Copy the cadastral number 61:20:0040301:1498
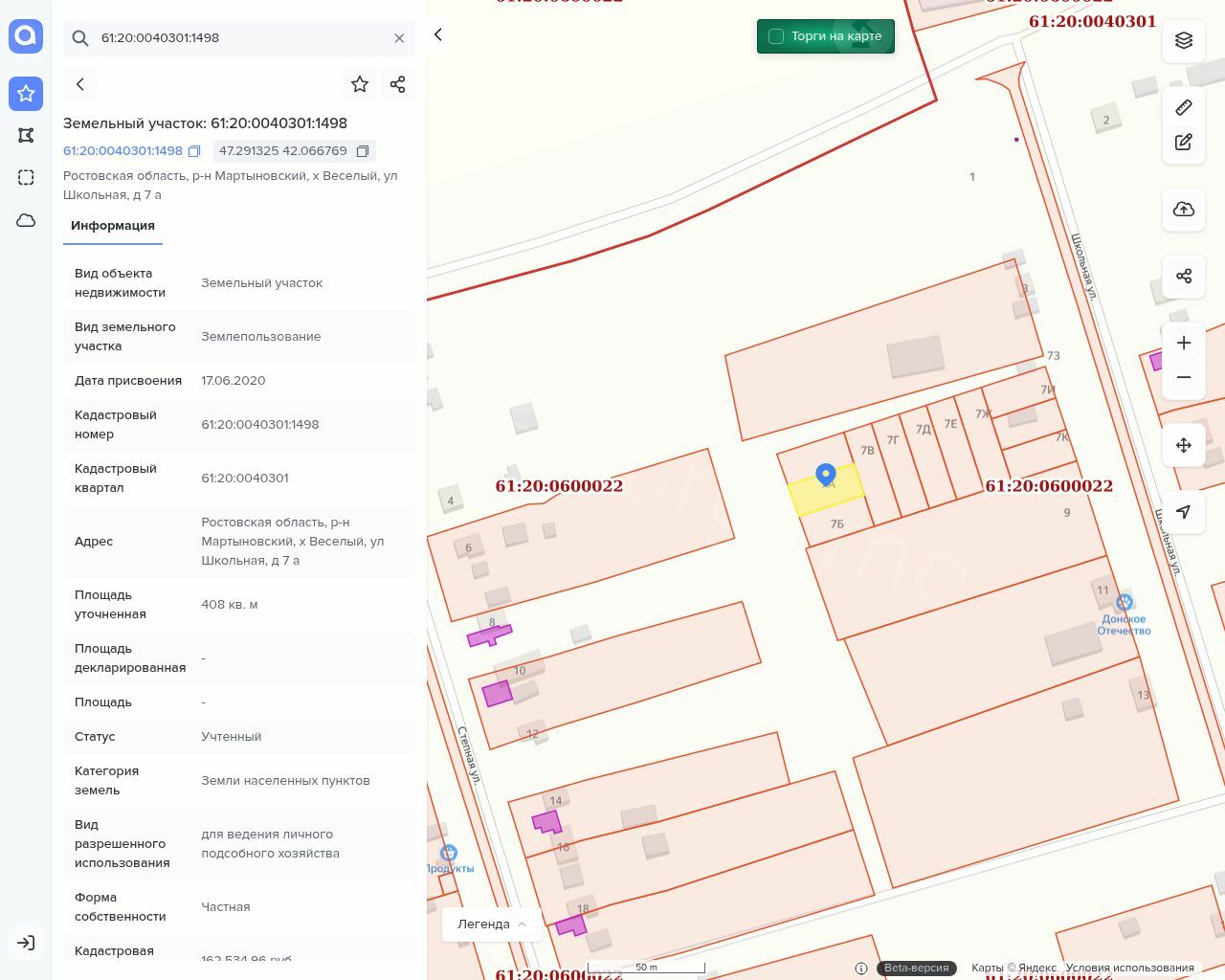The height and width of the screenshot is (980, 1225). [x=194, y=151]
